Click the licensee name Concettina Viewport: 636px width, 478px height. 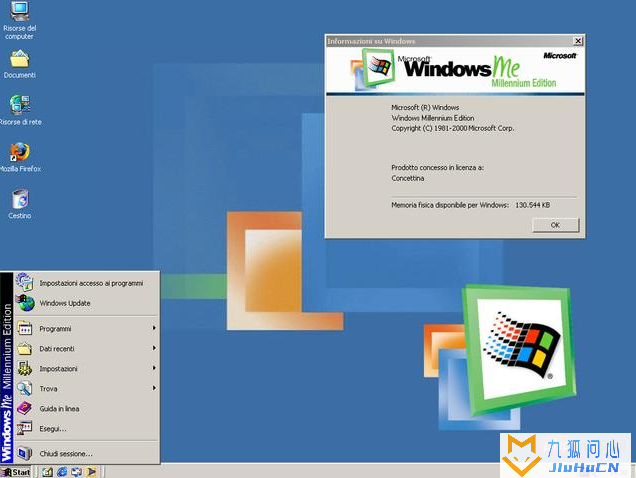click(x=408, y=178)
